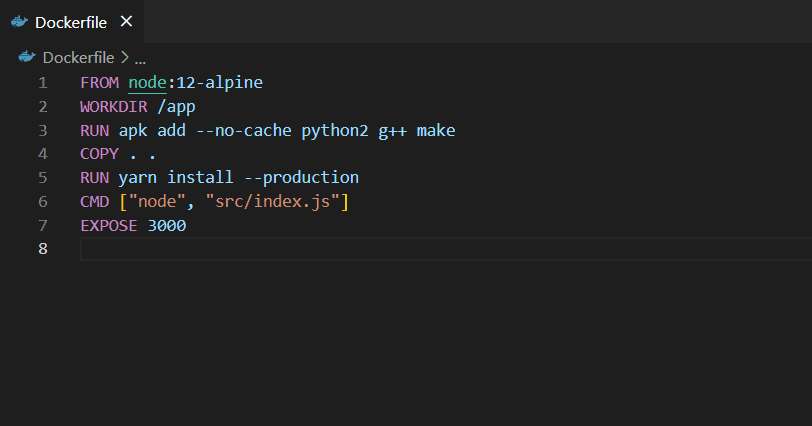The height and width of the screenshot is (426, 812).
Task: Click the /app path text
Action: [177, 107]
